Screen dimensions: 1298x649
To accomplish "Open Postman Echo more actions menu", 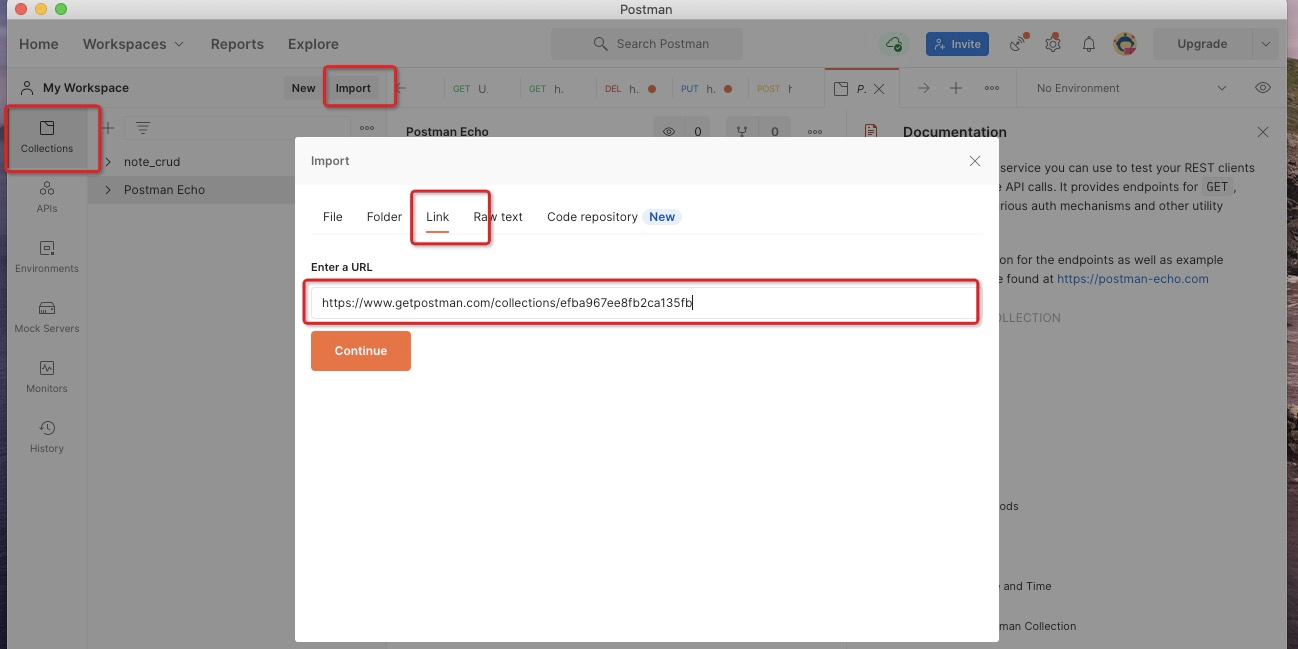I will pos(816,131).
